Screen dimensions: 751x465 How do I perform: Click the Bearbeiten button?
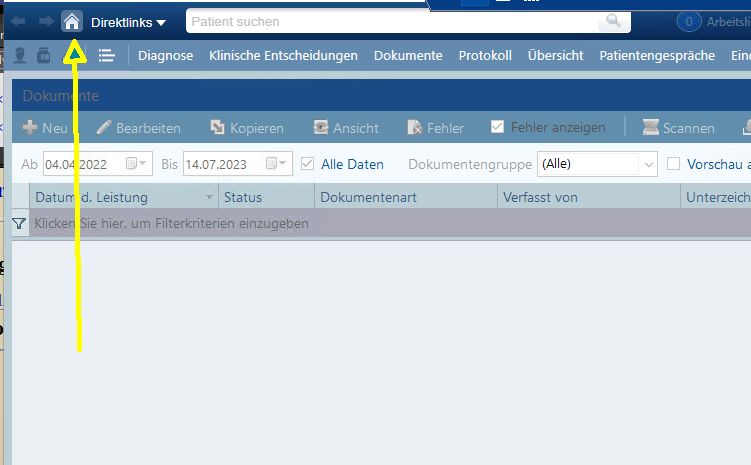138,128
